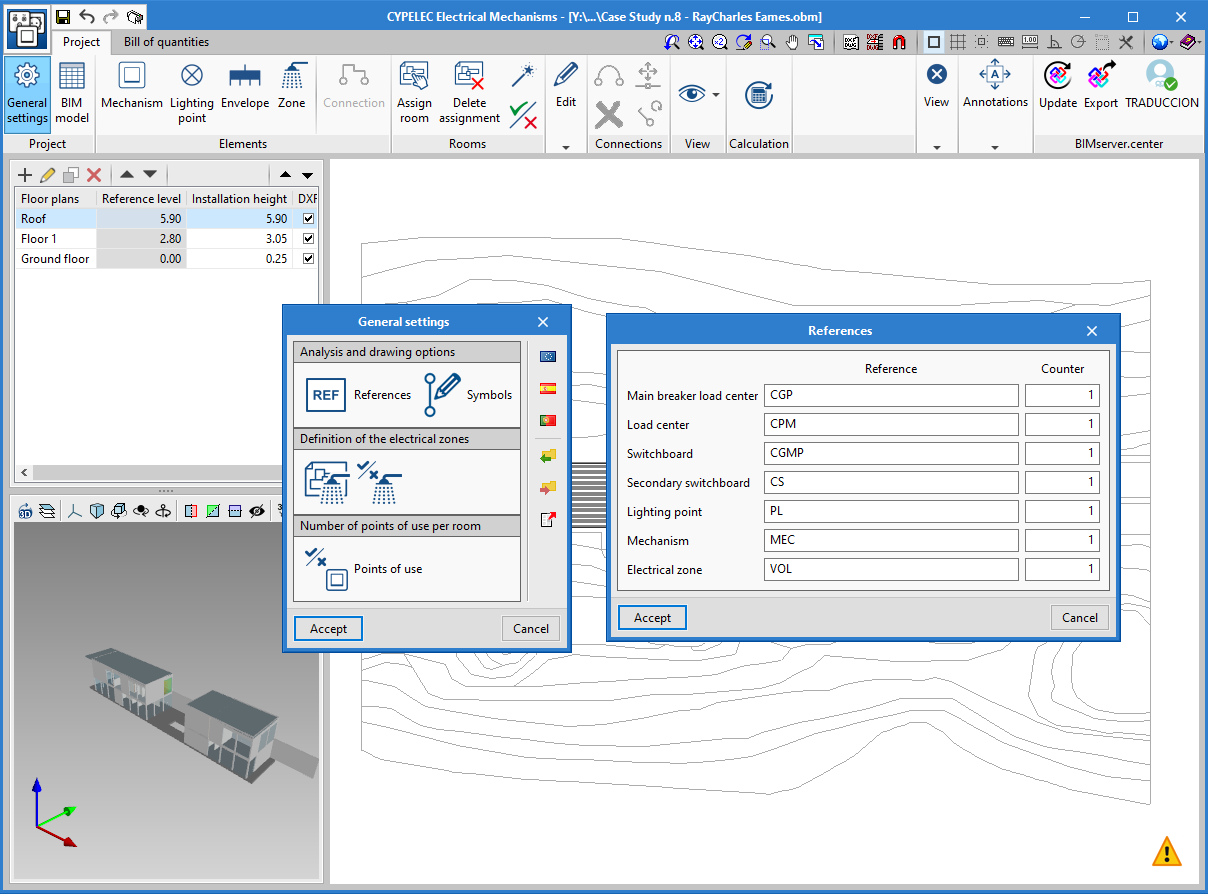Click the Lighting point reference field PL
Image resolution: width=1208 pixels, height=894 pixels.
pyautogui.click(x=891, y=511)
